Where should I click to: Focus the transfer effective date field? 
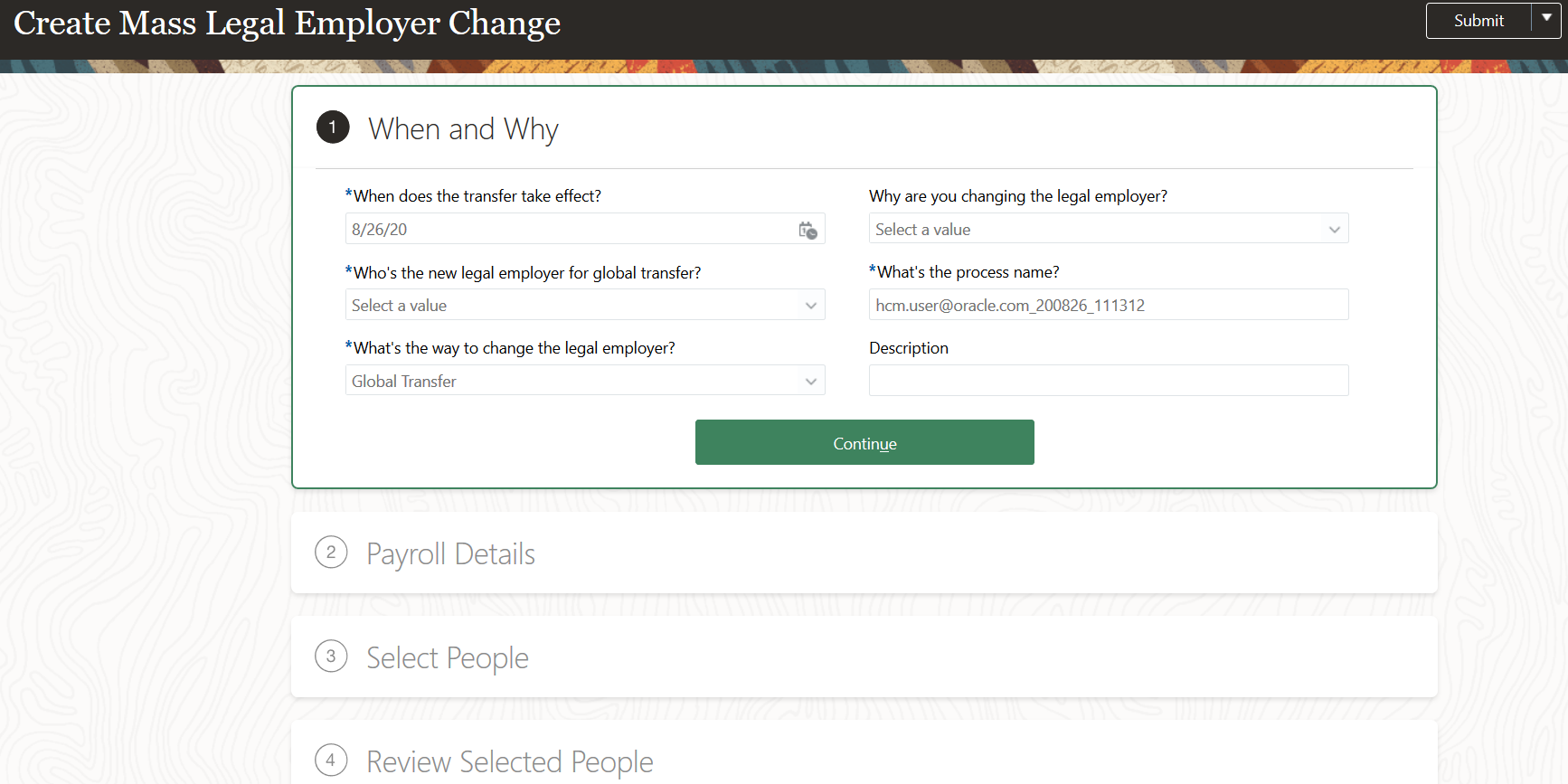[570, 230]
